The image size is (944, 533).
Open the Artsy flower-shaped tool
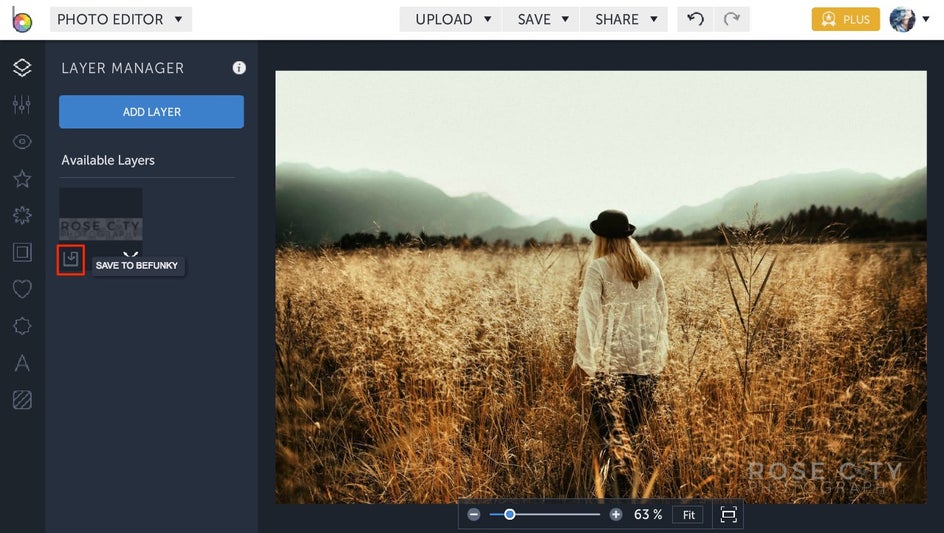(22, 215)
